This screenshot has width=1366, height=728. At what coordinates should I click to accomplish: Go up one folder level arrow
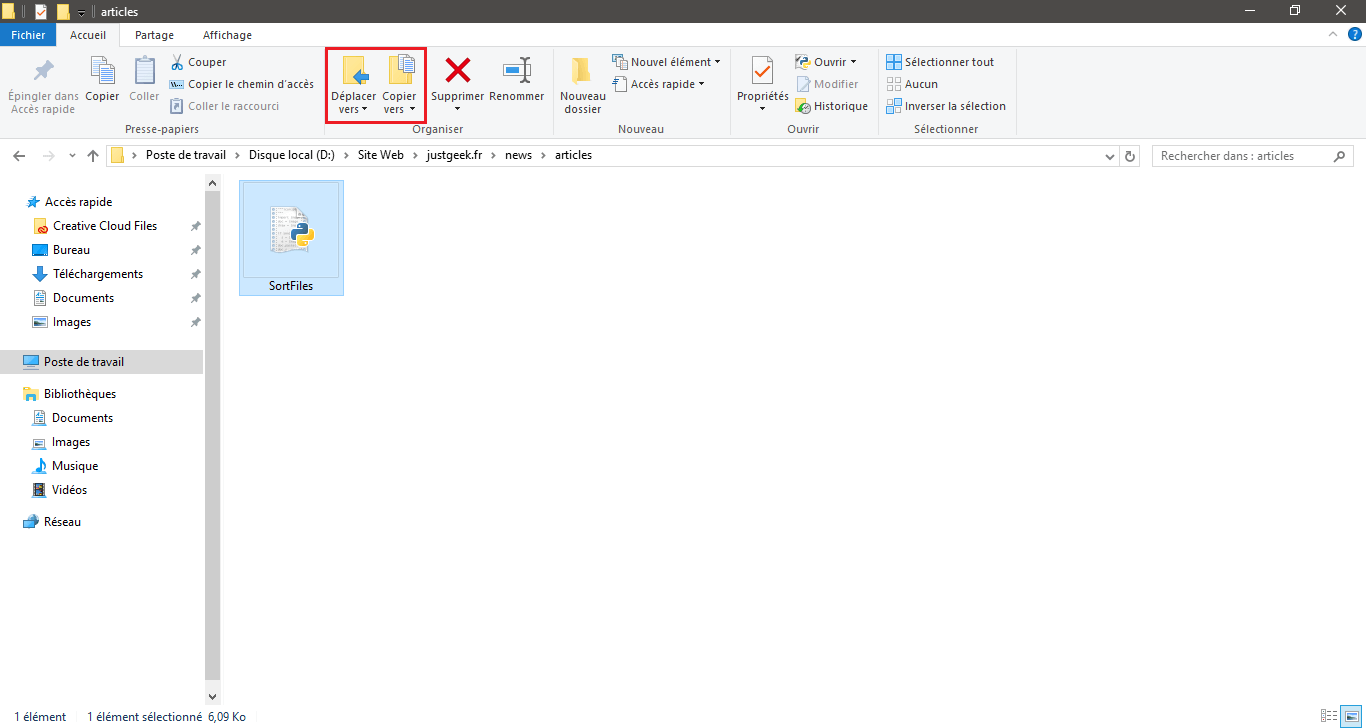[93, 156]
